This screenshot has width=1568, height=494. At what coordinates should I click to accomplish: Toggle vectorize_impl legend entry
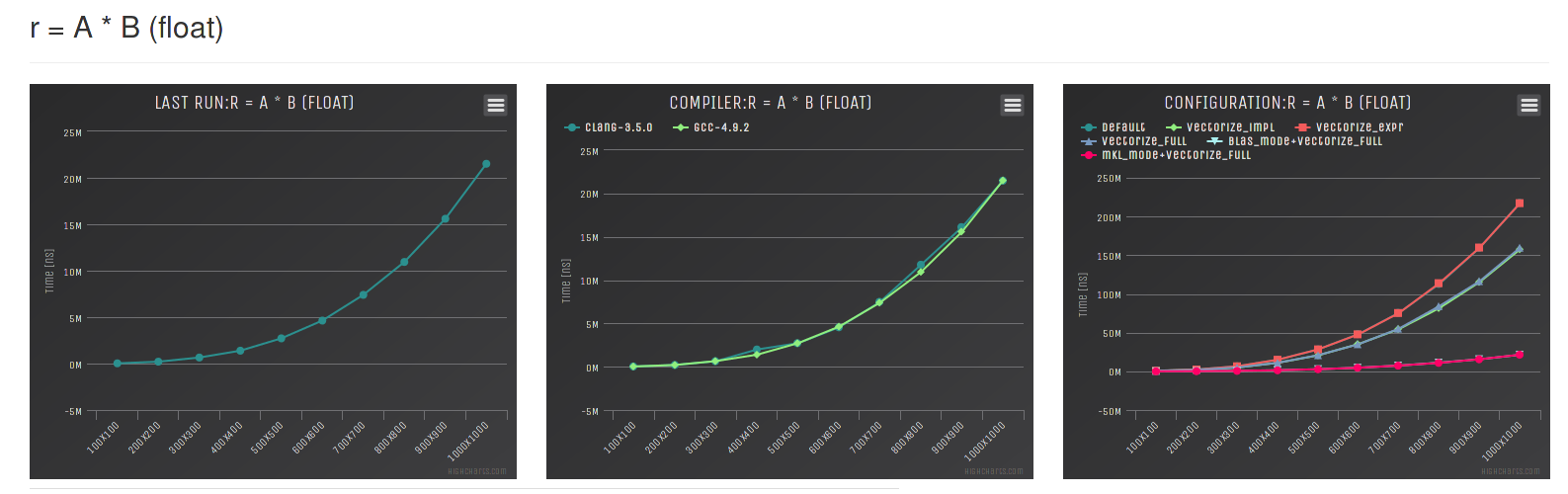tap(1220, 127)
